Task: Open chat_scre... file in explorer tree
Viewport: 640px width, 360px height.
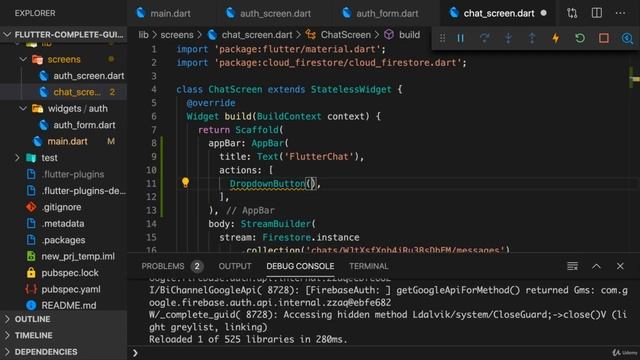Action: click(77, 92)
